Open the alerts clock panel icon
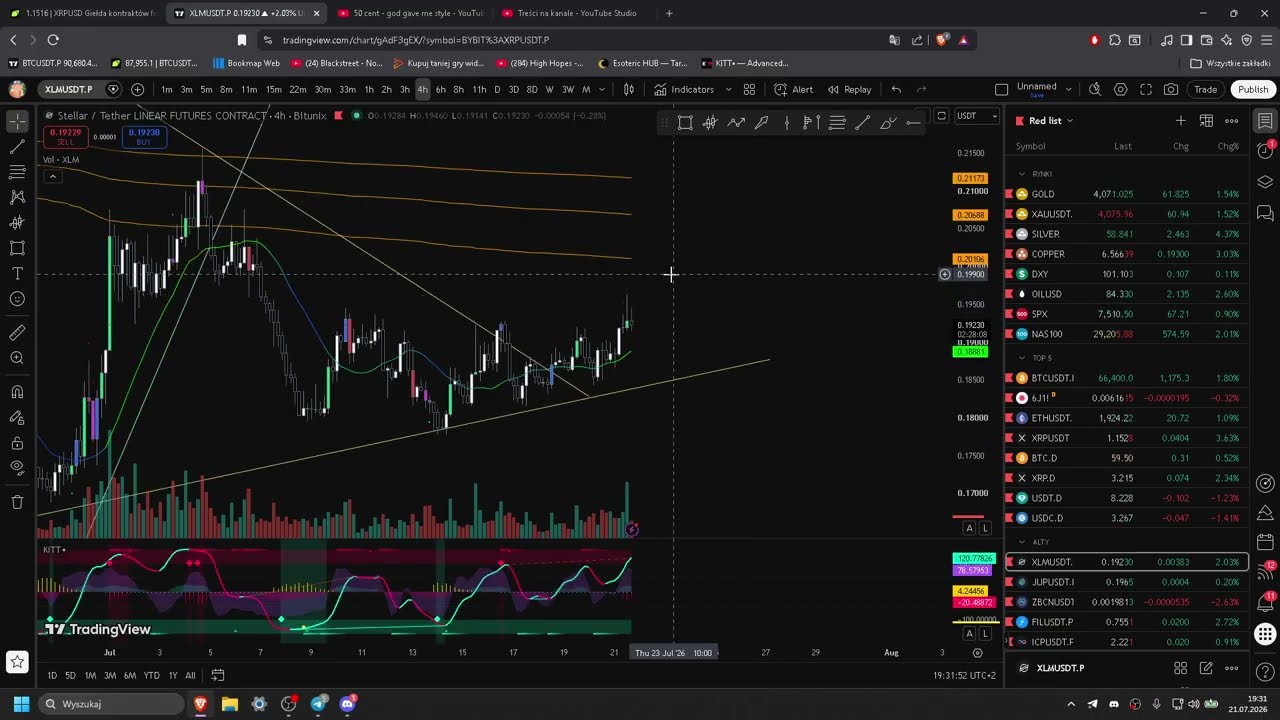The image size is (1280, 720). click(1265, 151)
